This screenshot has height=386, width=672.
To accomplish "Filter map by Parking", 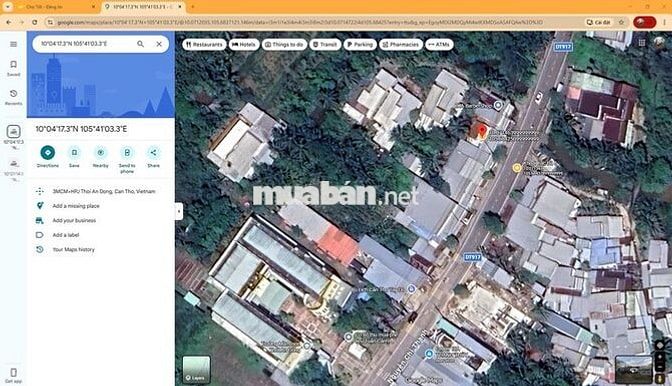I will pyautogui.click(x=360, y=45).
